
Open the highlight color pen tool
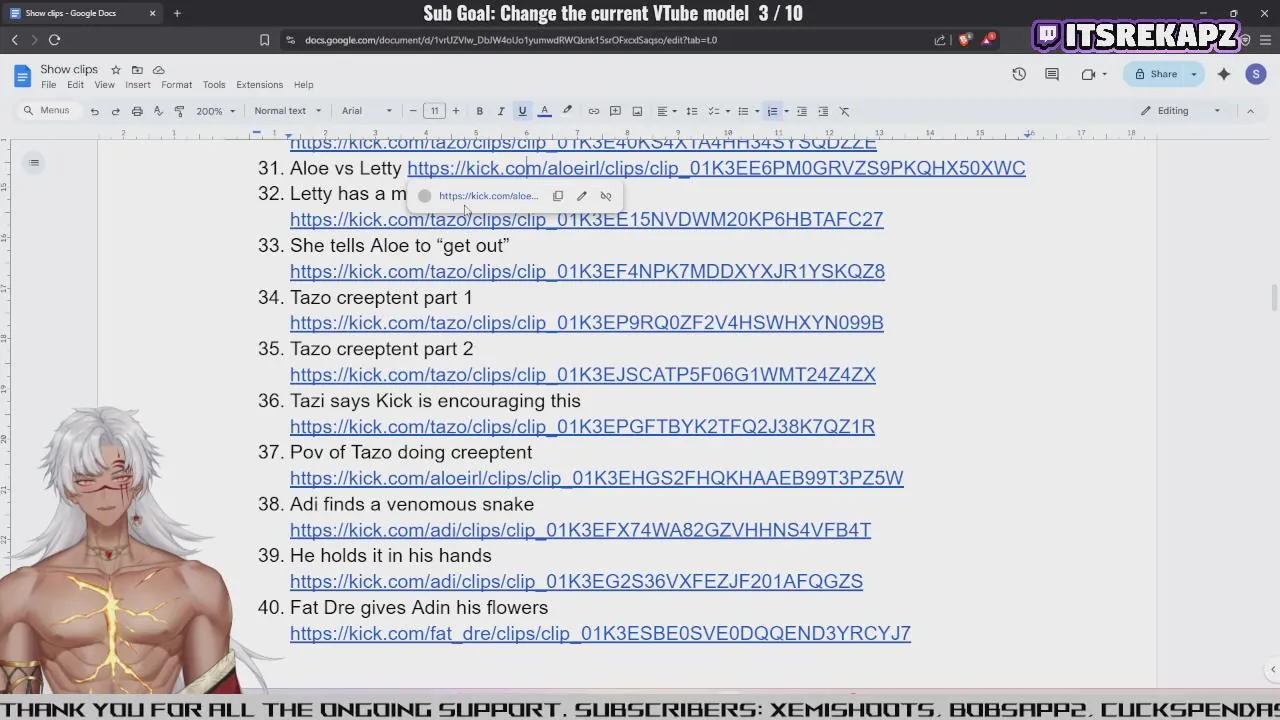click(567, 111)
